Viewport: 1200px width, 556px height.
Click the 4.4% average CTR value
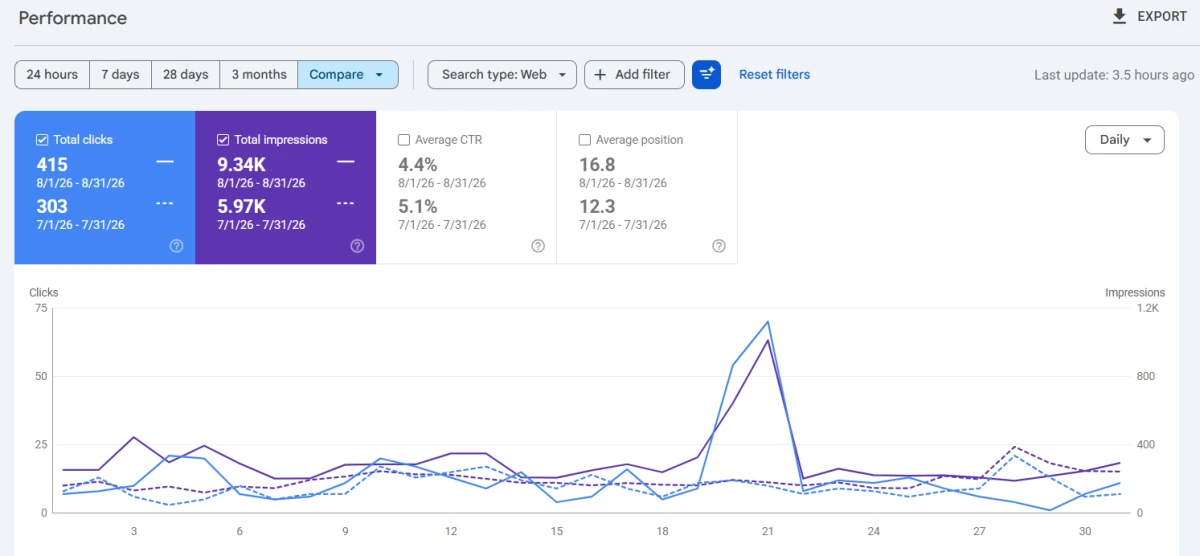tap(418, 164)
